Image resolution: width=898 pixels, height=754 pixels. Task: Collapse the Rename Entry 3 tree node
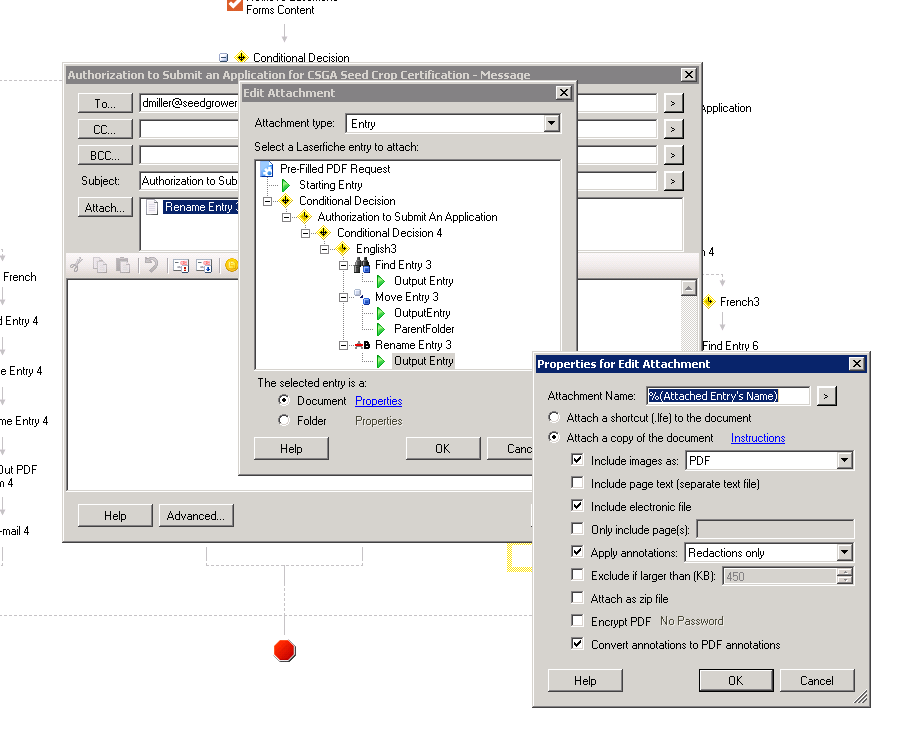point(343,345)
